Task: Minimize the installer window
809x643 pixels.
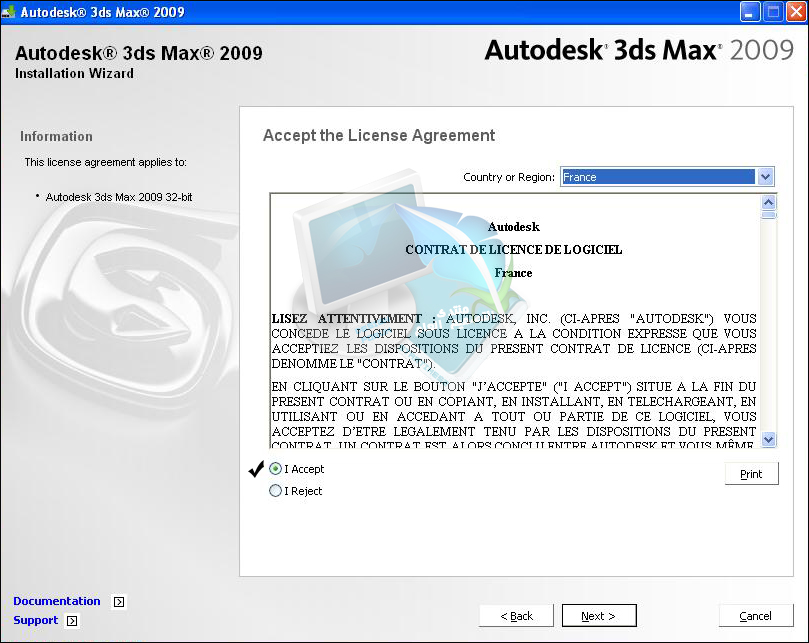Action: pyautogui.click(x=749, y=12)
